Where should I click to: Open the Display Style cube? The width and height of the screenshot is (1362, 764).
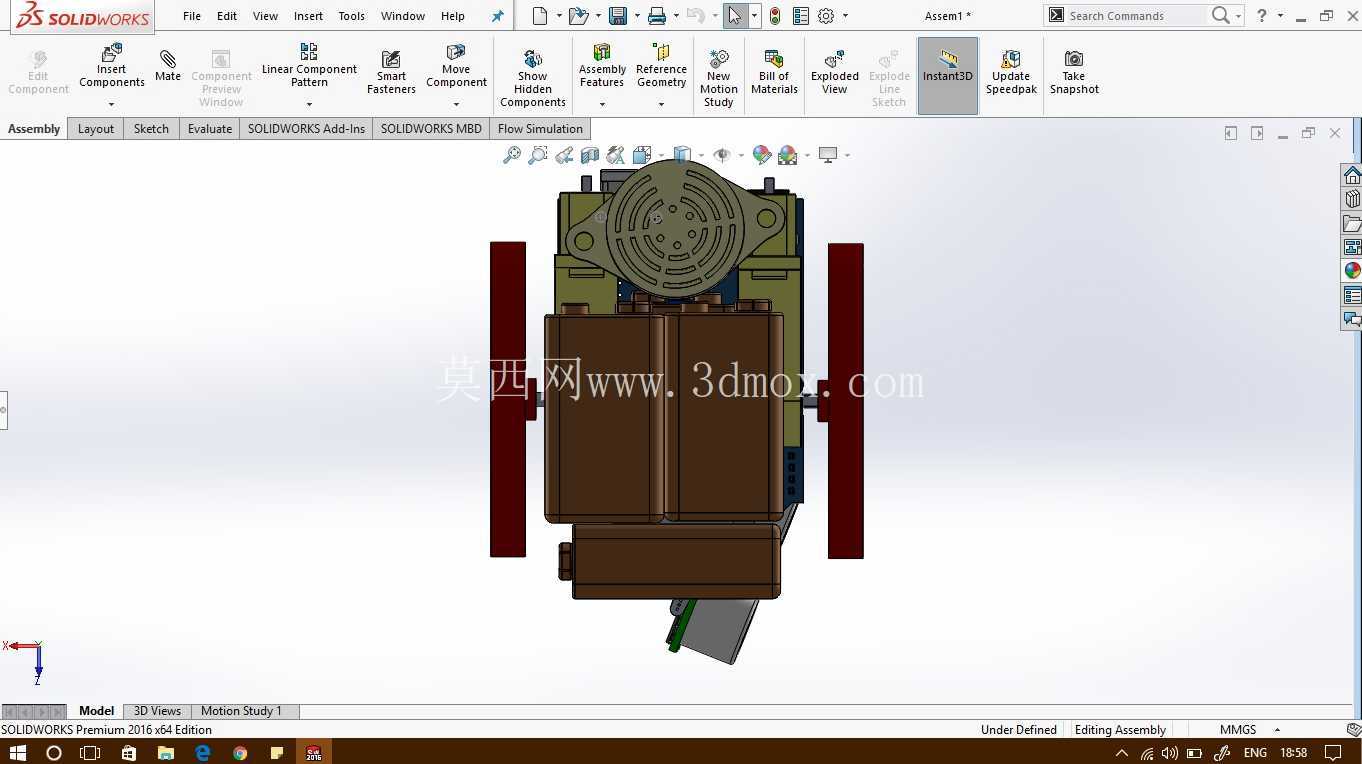682,155
